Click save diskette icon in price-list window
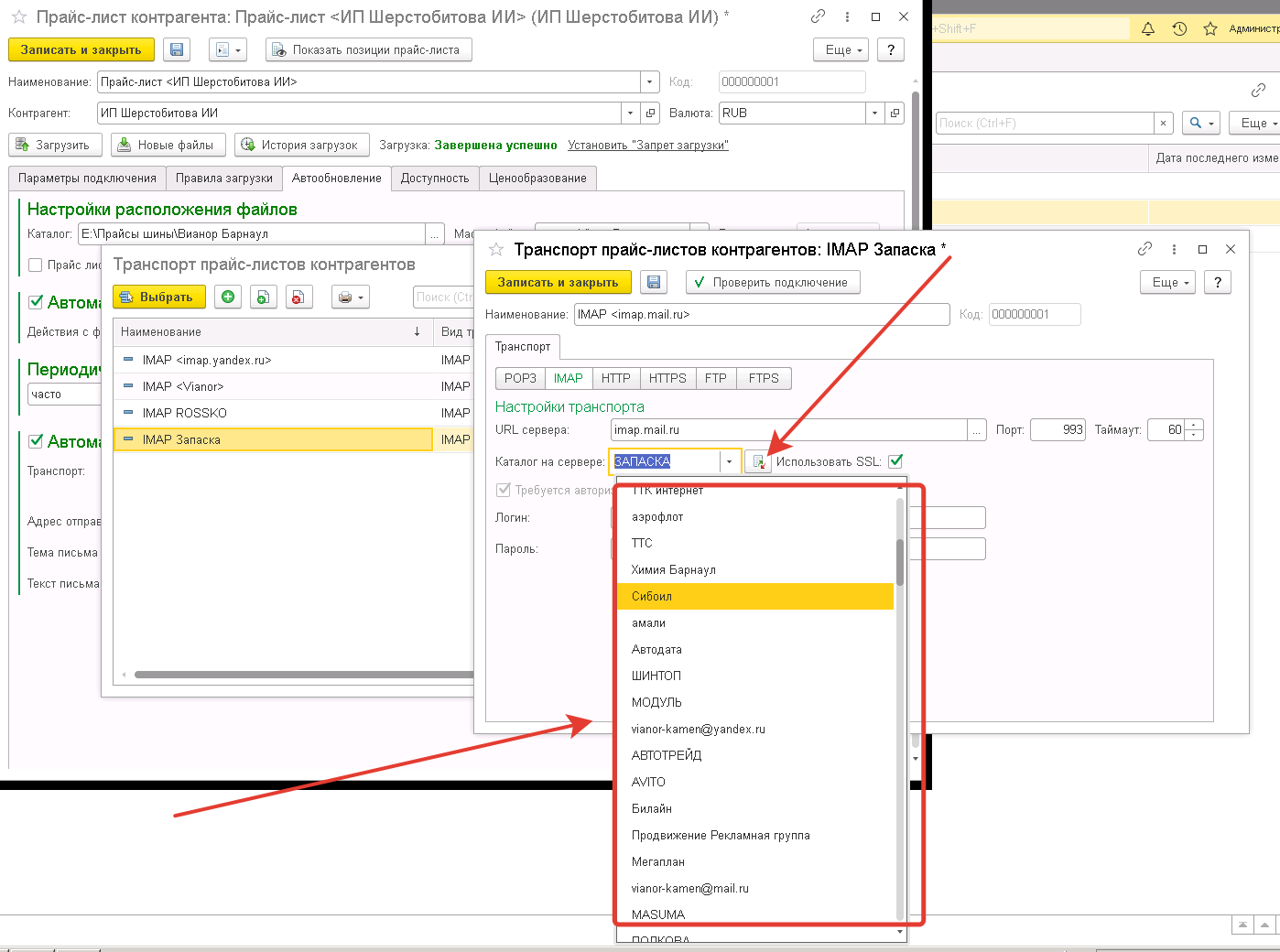Image resolution: width=1280 pixels, height=952 pixels. coord(177,49)
